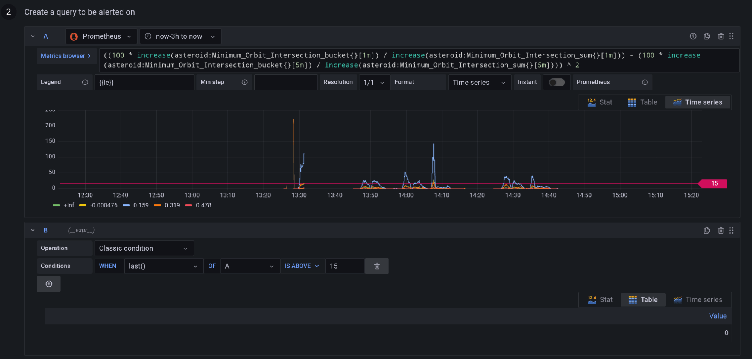
Task: Open the Resolution 1/1 dropdown
Action: (x=374, y=82)
